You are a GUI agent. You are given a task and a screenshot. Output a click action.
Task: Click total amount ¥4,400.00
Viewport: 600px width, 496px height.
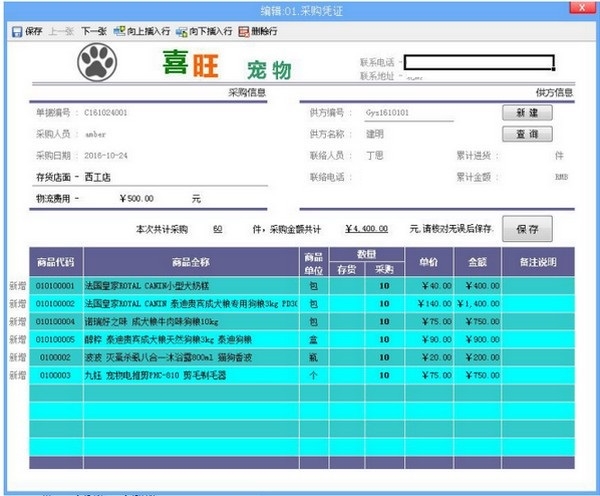pyautogui.click(x=367, y=229)
